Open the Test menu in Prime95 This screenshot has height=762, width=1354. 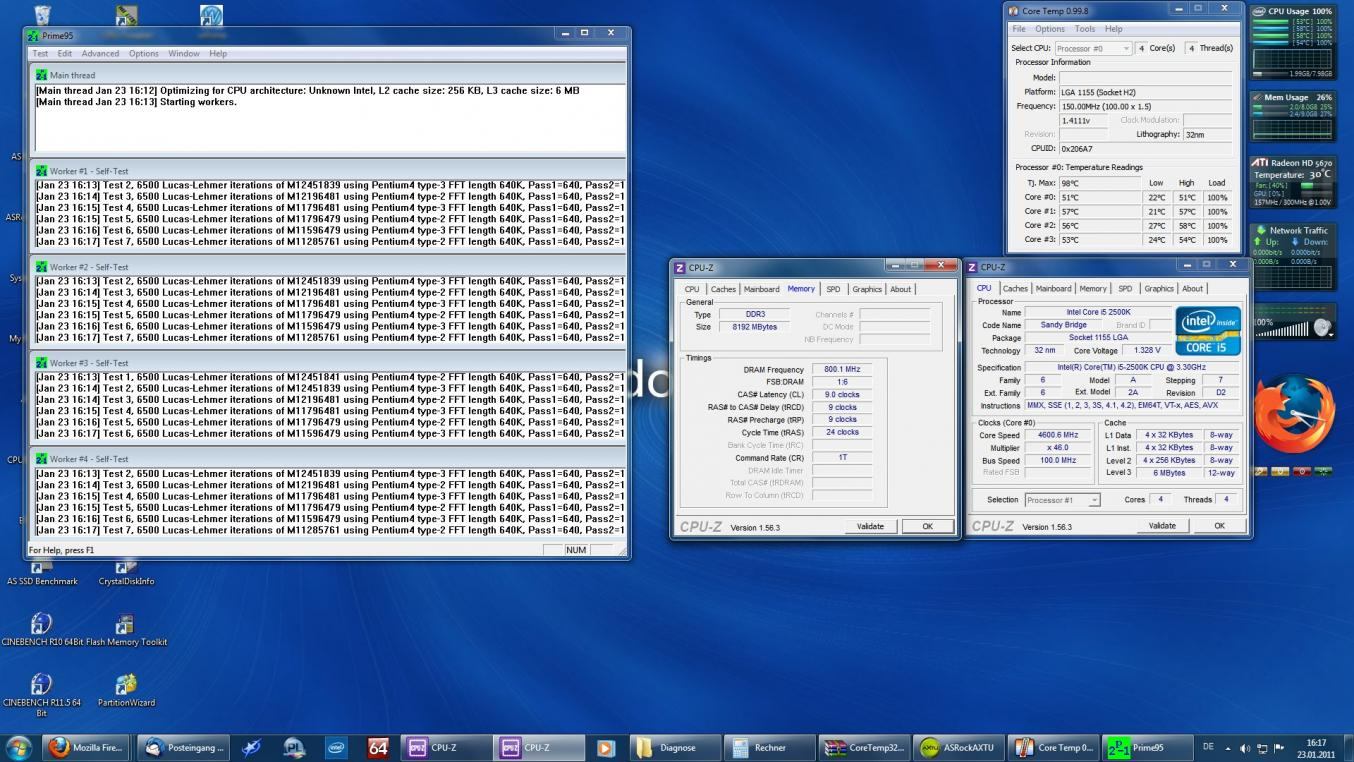(40, 53)
